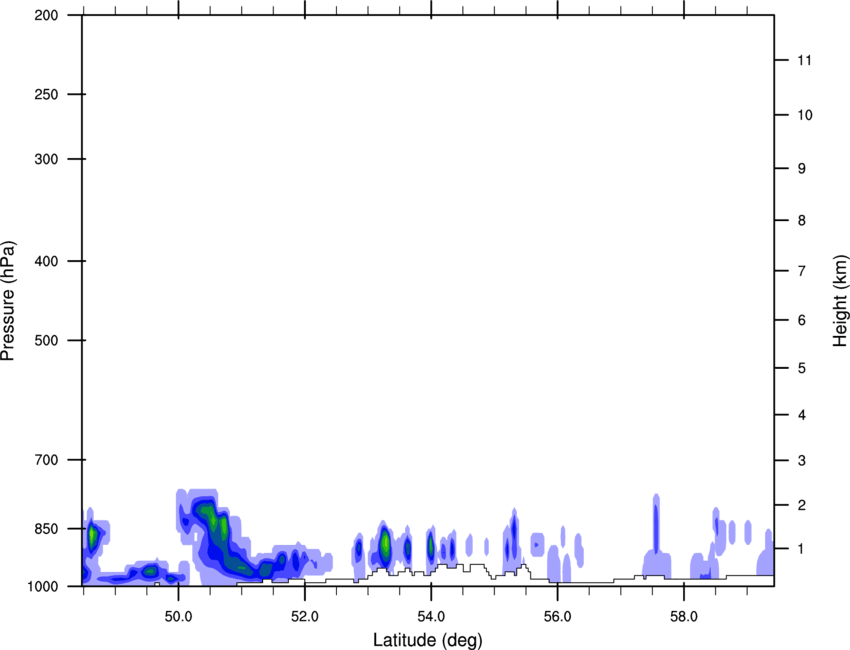Click the "Height (km)" axis title
Viewport: 850px width, 650px height.
[840, 301]
